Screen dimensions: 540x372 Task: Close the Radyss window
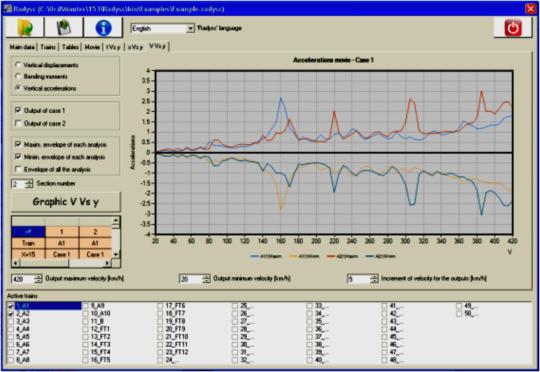[531, 9]
